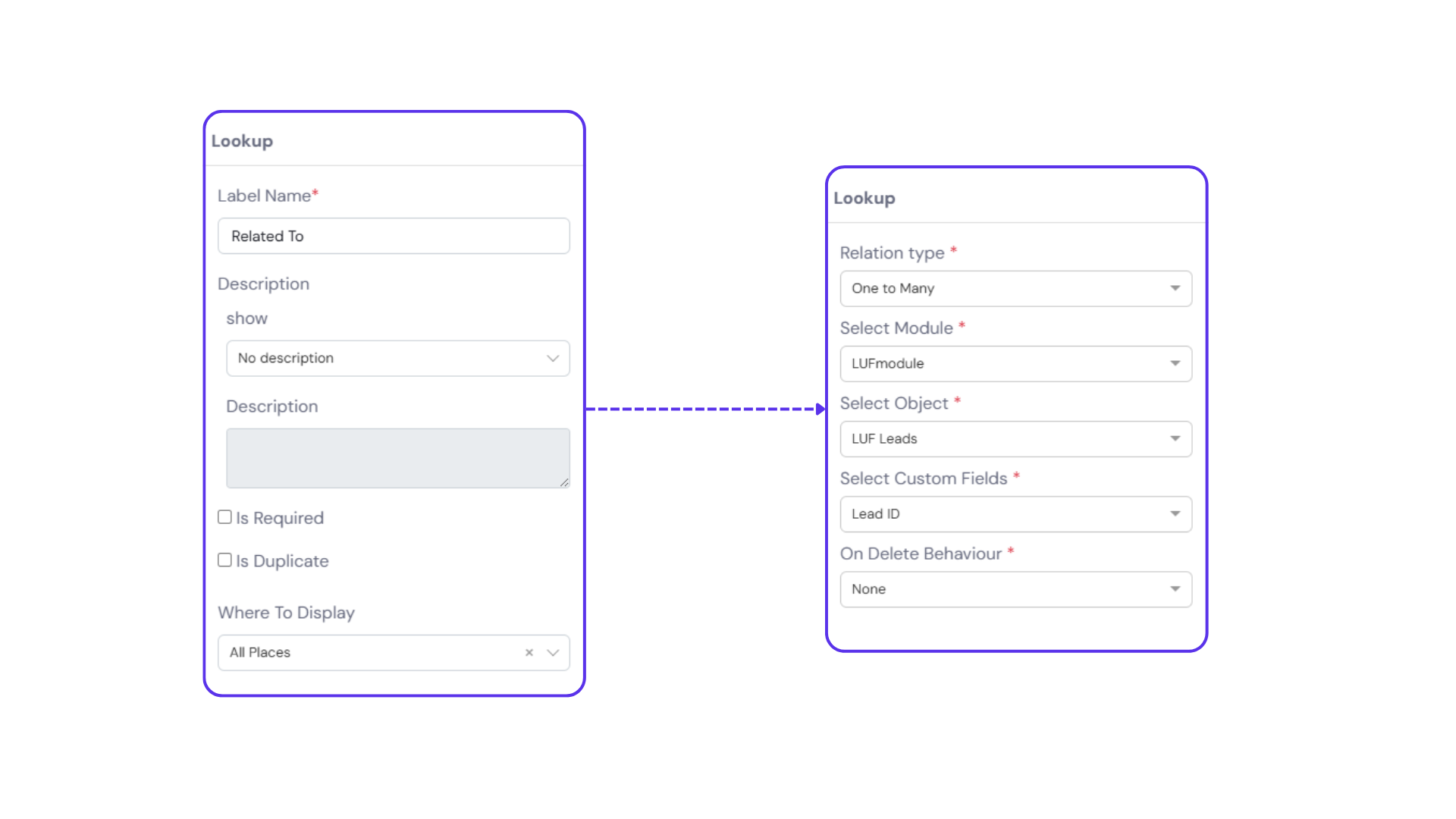The image size is (1456, 819).
Task: Open the Lead ID custom fields dropdown
Action: pos(1001,513)
